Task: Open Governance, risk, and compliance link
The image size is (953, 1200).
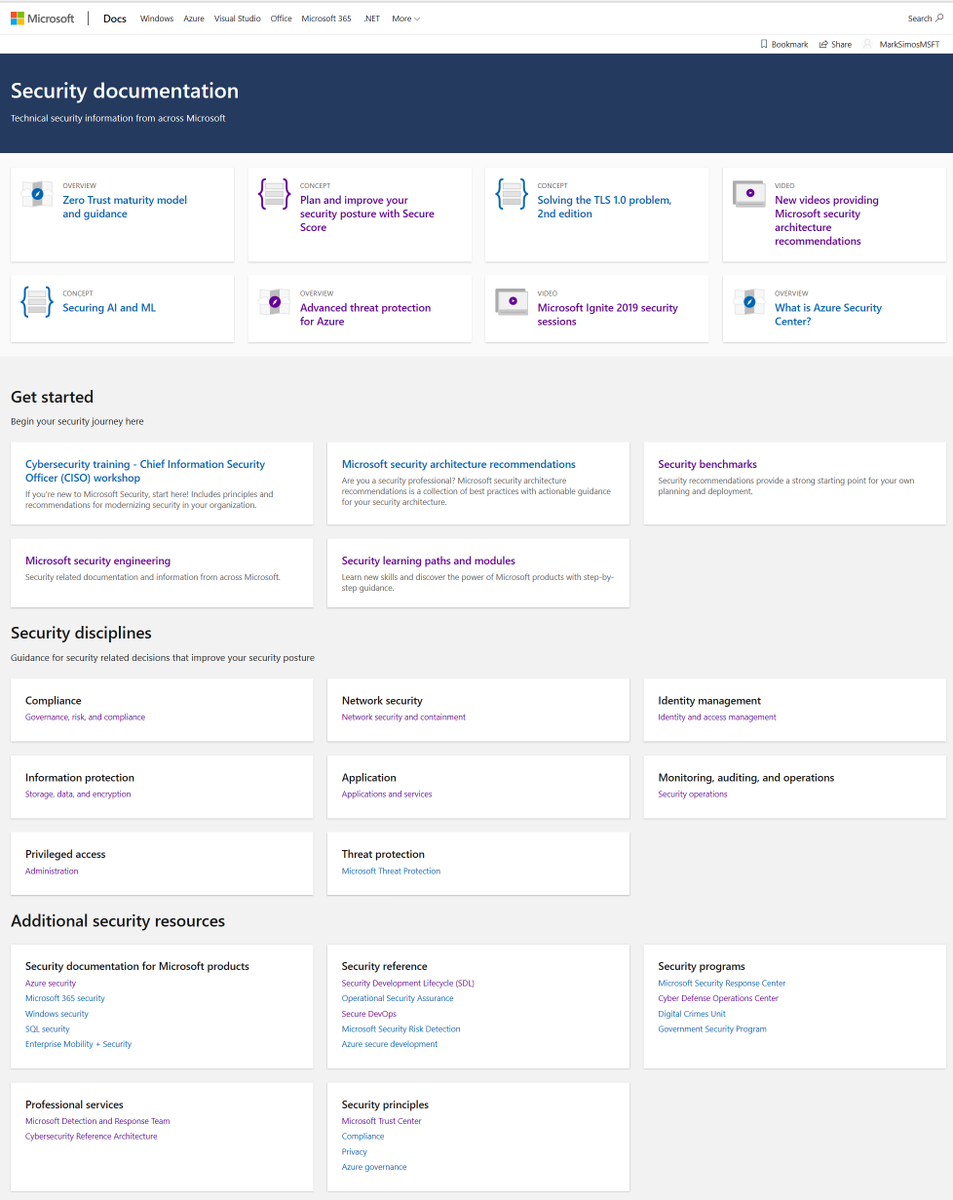Action: point(85,717)
